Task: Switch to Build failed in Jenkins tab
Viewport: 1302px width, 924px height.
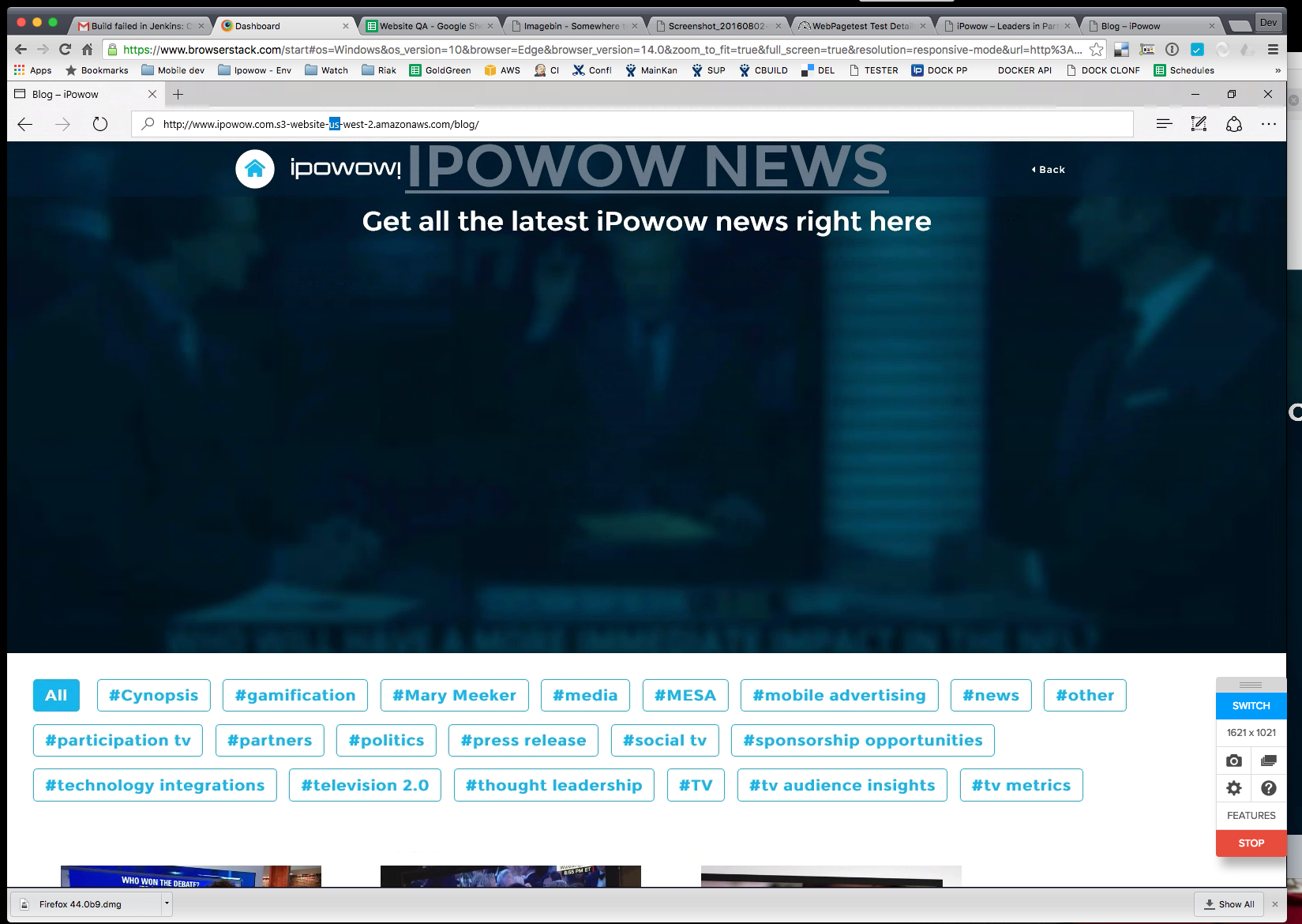Action: [142, 26]
